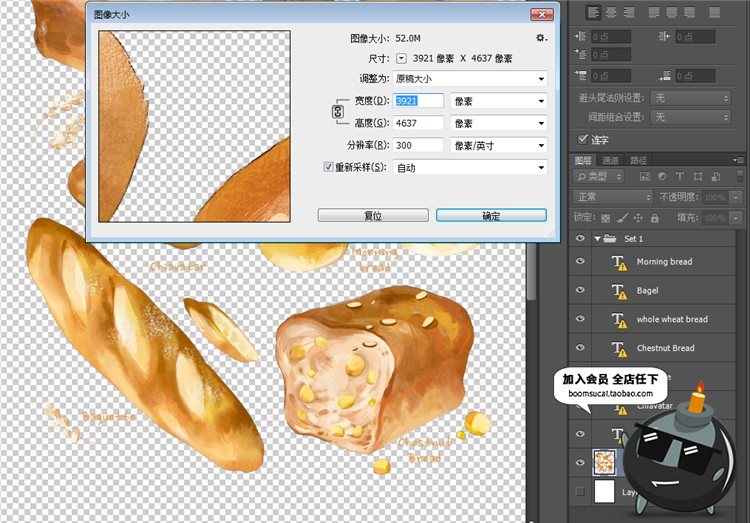Viewport: 750px width, 523px height.
Task: Filter layers by type layers icon
Action: 680,177
